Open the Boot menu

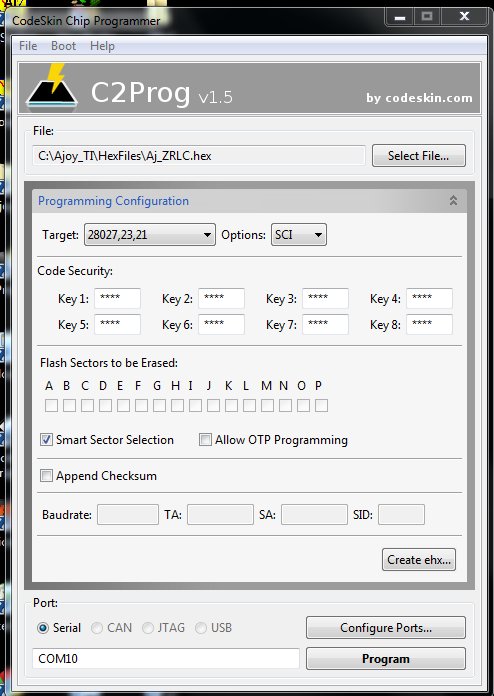click(63, 46)
